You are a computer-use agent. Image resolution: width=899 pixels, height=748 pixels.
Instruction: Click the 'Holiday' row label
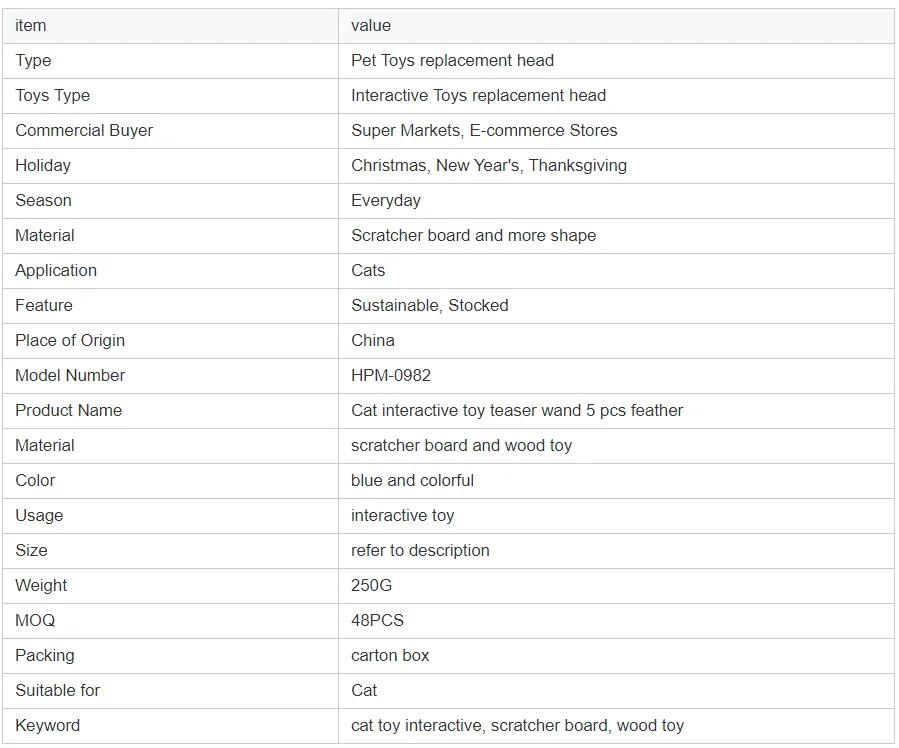point(43,165)
